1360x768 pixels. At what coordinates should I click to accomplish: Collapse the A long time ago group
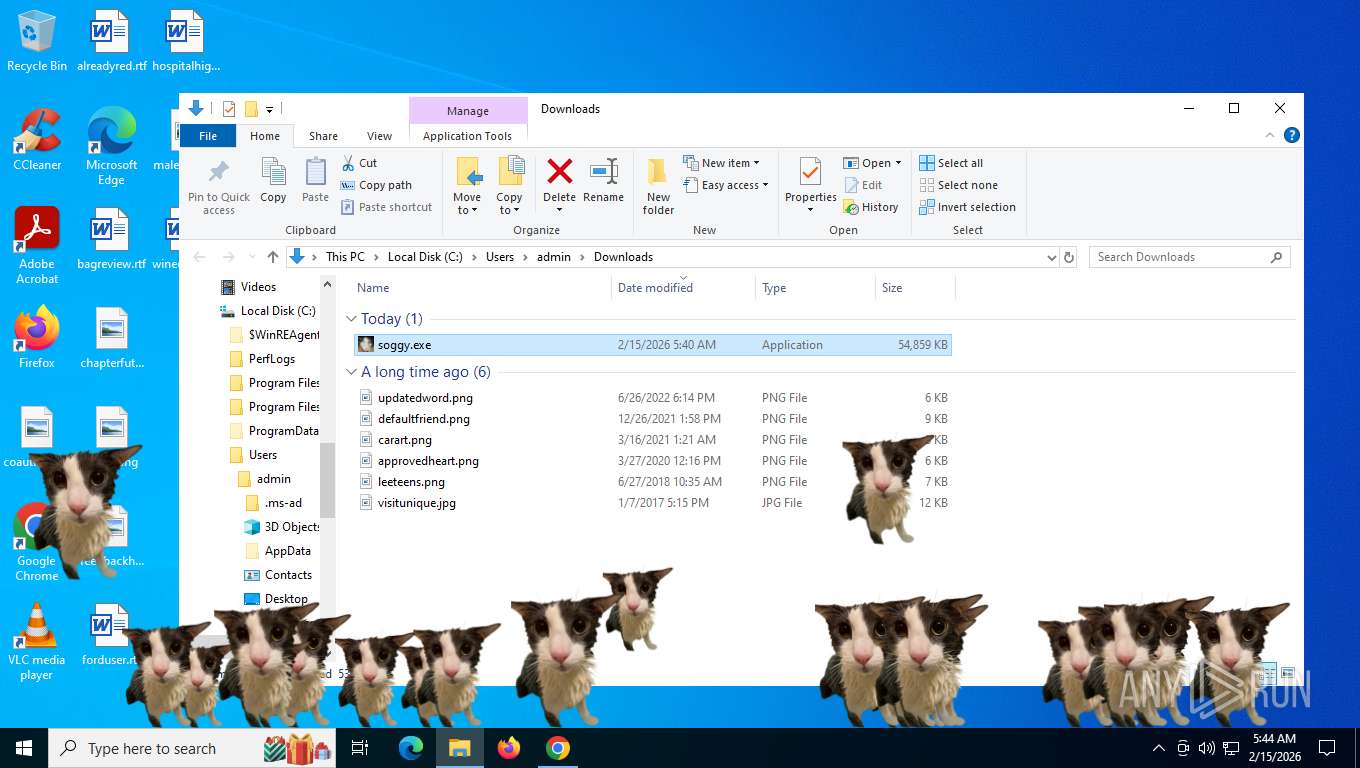pos(351,372)
